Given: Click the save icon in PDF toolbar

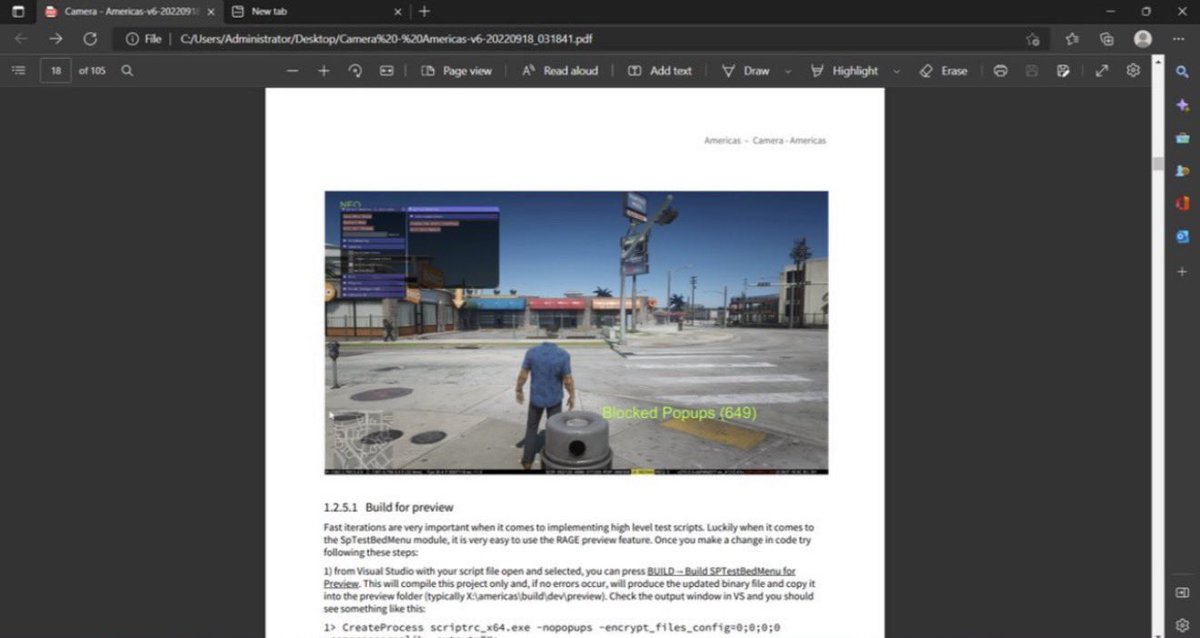Looking at the screenshot, I should point(1032,71).
